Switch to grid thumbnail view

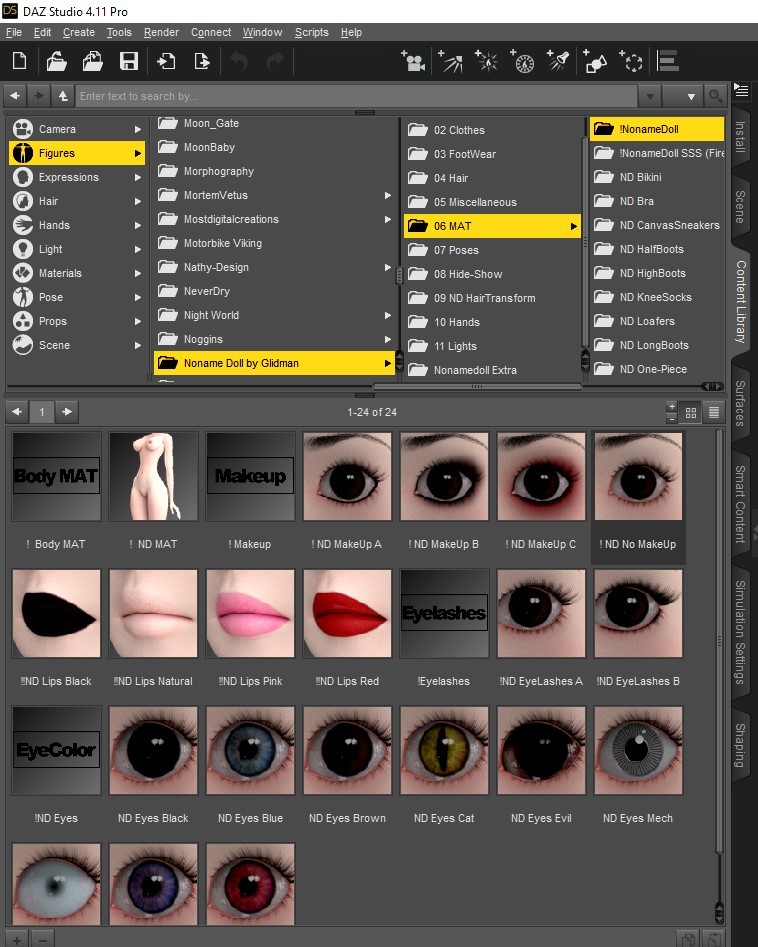691,413
